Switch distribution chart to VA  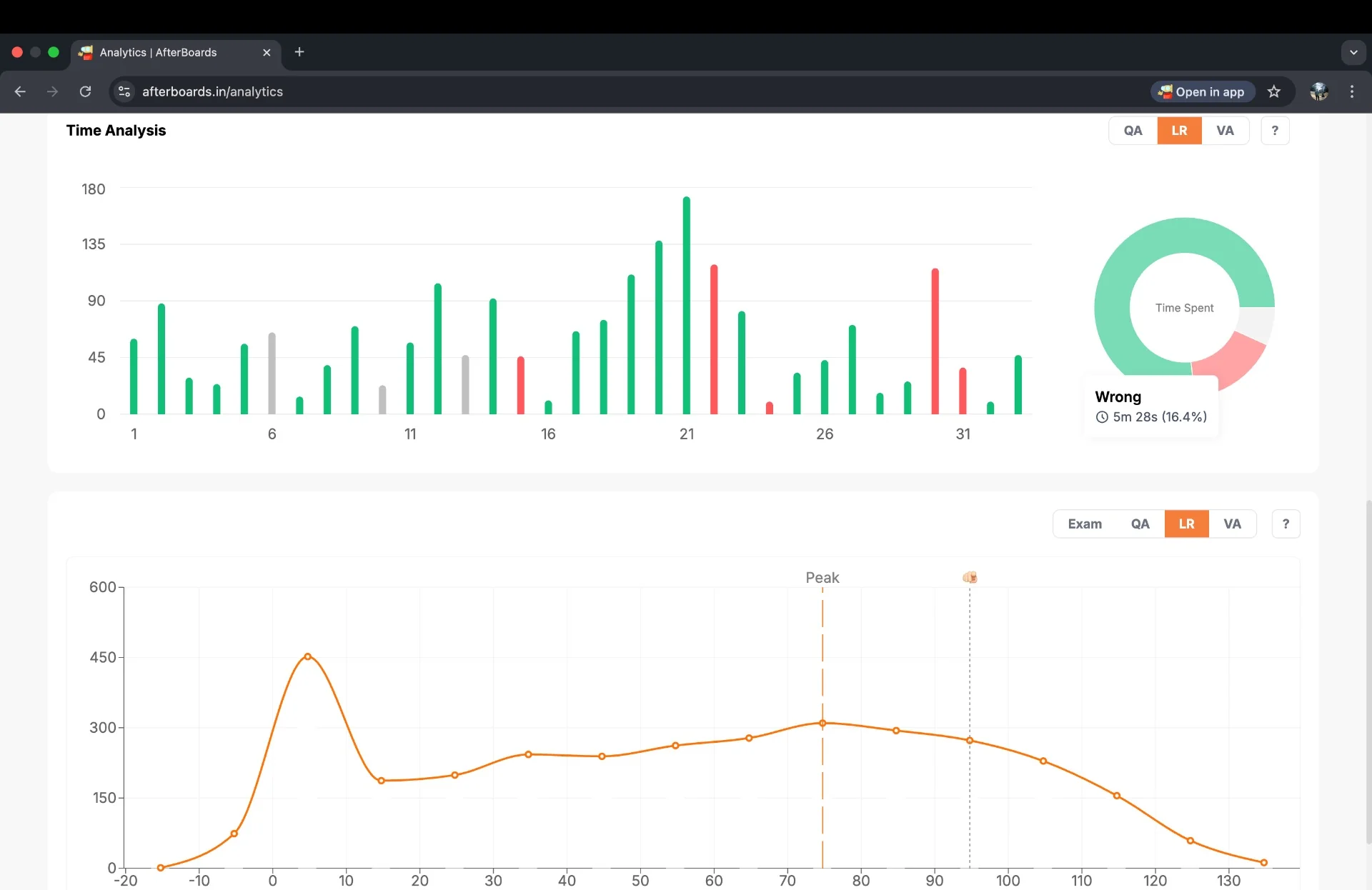[1232, 524]
